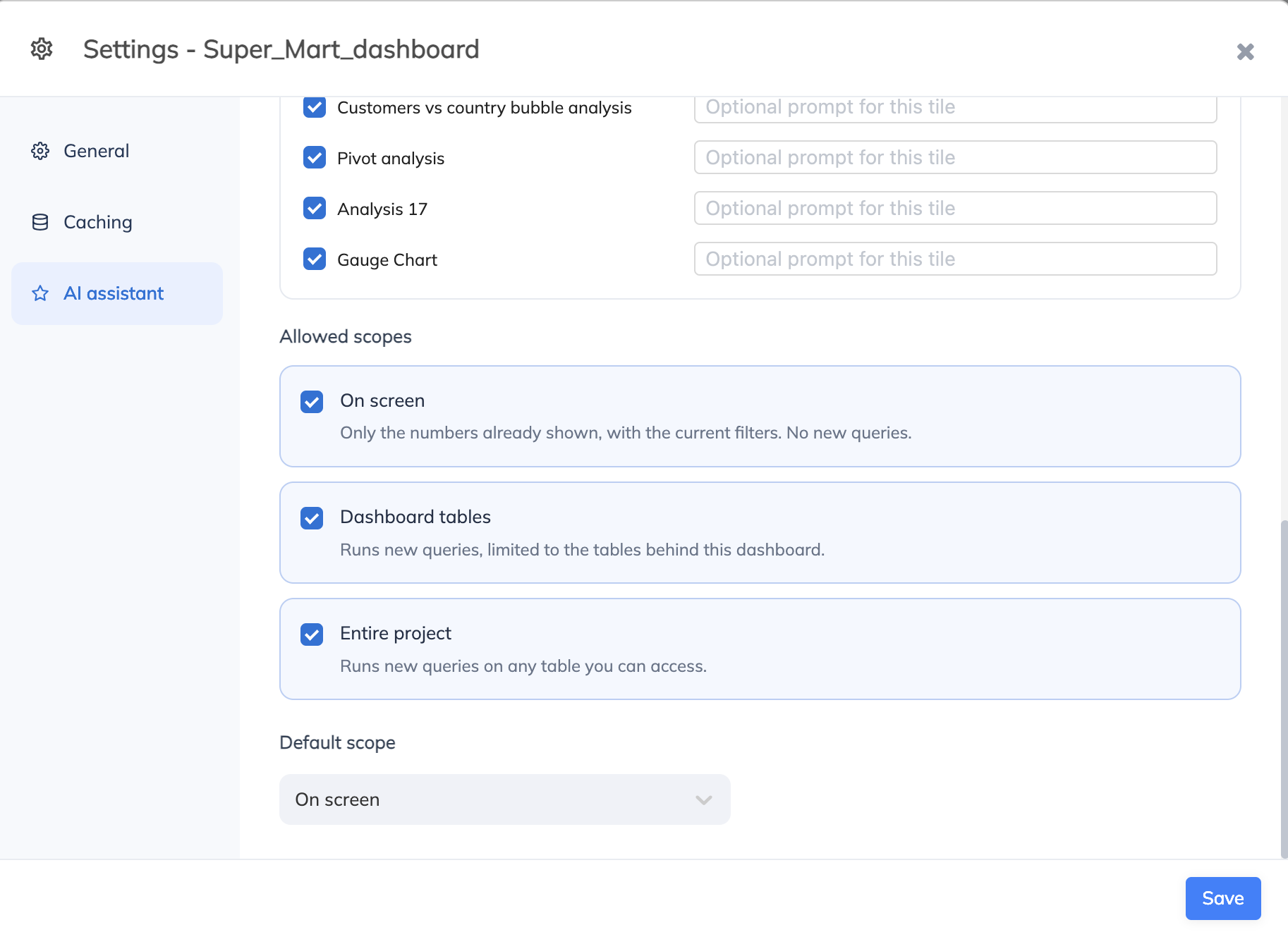Uncheck the Pivot analysis tile
This screenshot has height=932, width=1288.
coord(315,157)
